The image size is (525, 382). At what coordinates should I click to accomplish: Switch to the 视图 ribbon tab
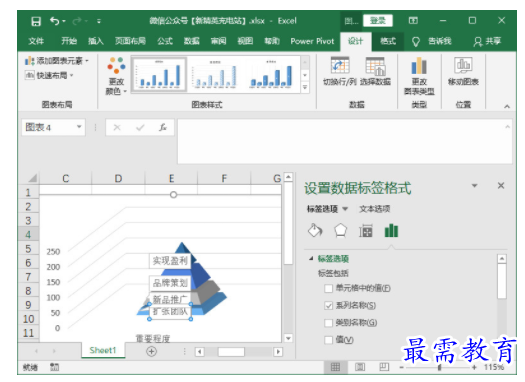click(x=245, y=41)
